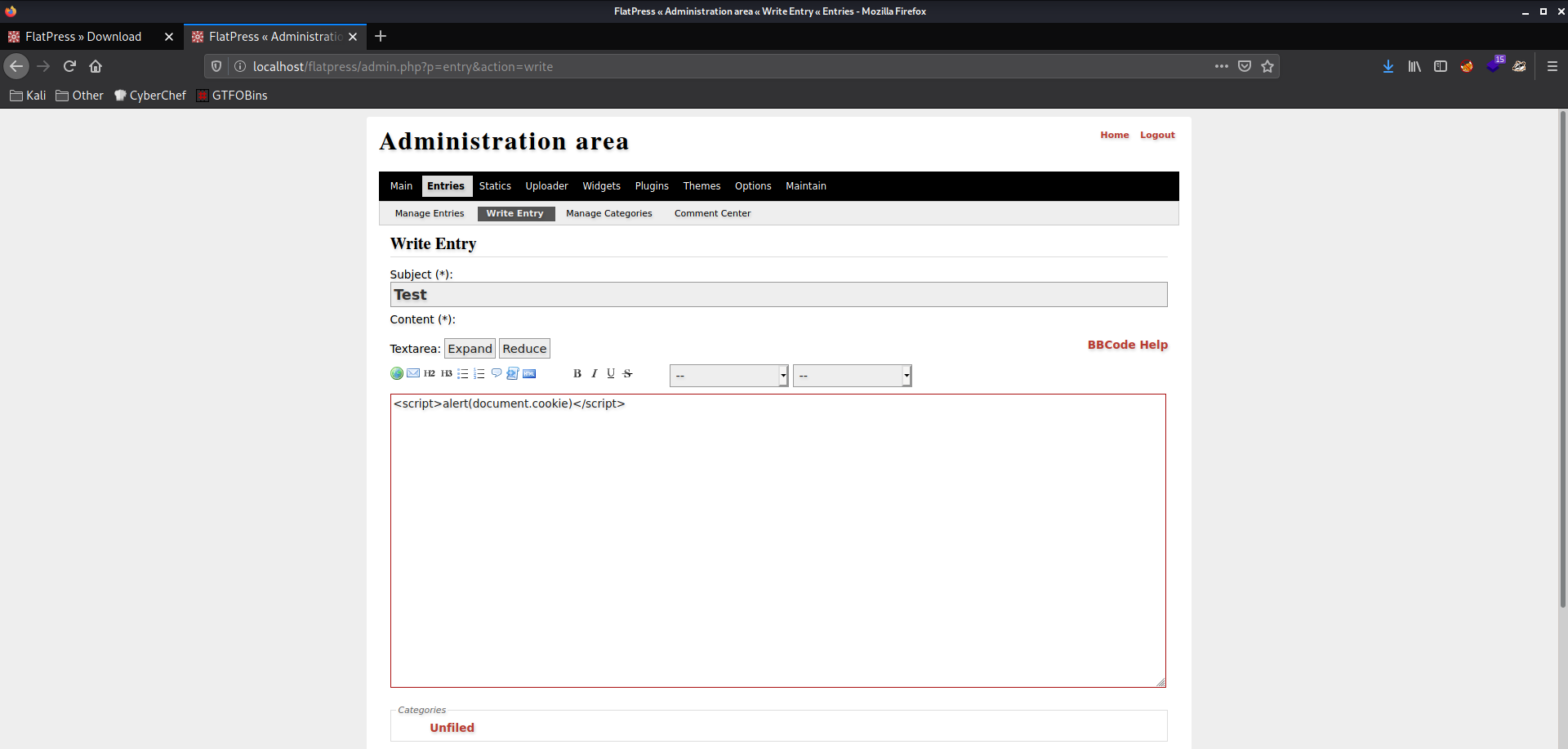Insert an H2 heading
This screenshot has height=749, width=1568.
(x=430, y=373)
